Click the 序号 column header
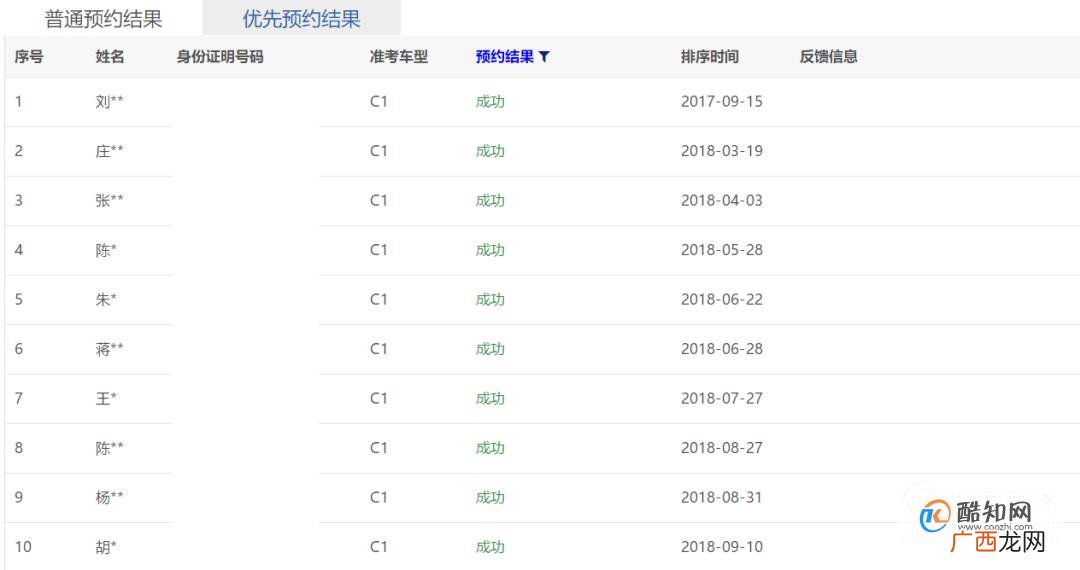 [29, 56]
